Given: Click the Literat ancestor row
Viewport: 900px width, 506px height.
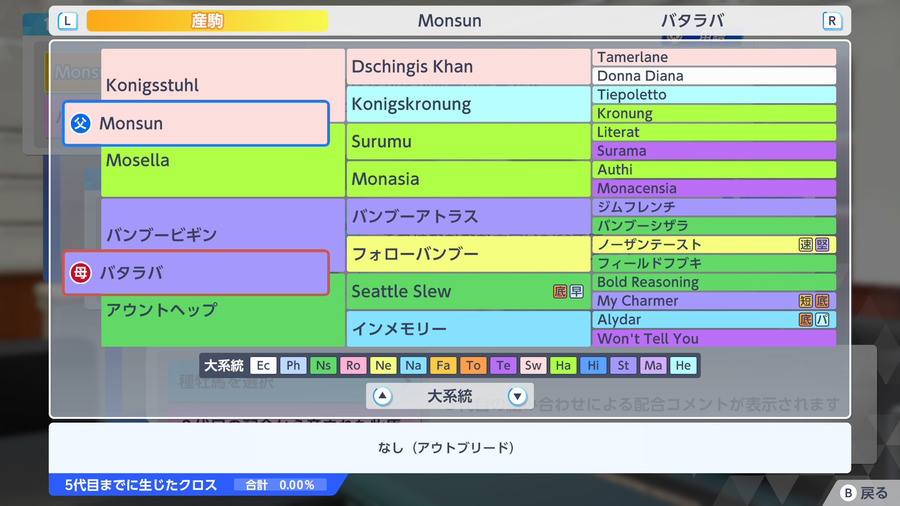Looking at the screenshot, I should click(714, 132).
